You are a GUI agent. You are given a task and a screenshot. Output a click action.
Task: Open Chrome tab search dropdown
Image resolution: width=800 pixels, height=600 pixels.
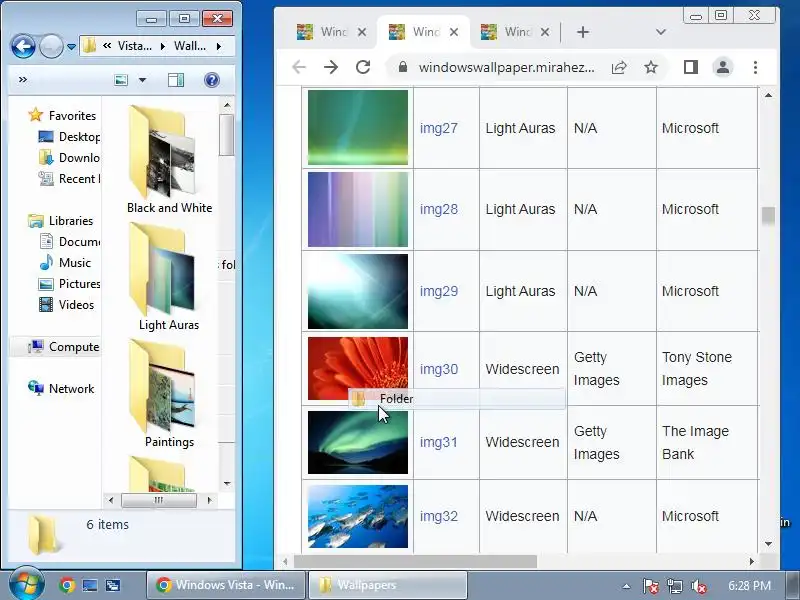661,32
